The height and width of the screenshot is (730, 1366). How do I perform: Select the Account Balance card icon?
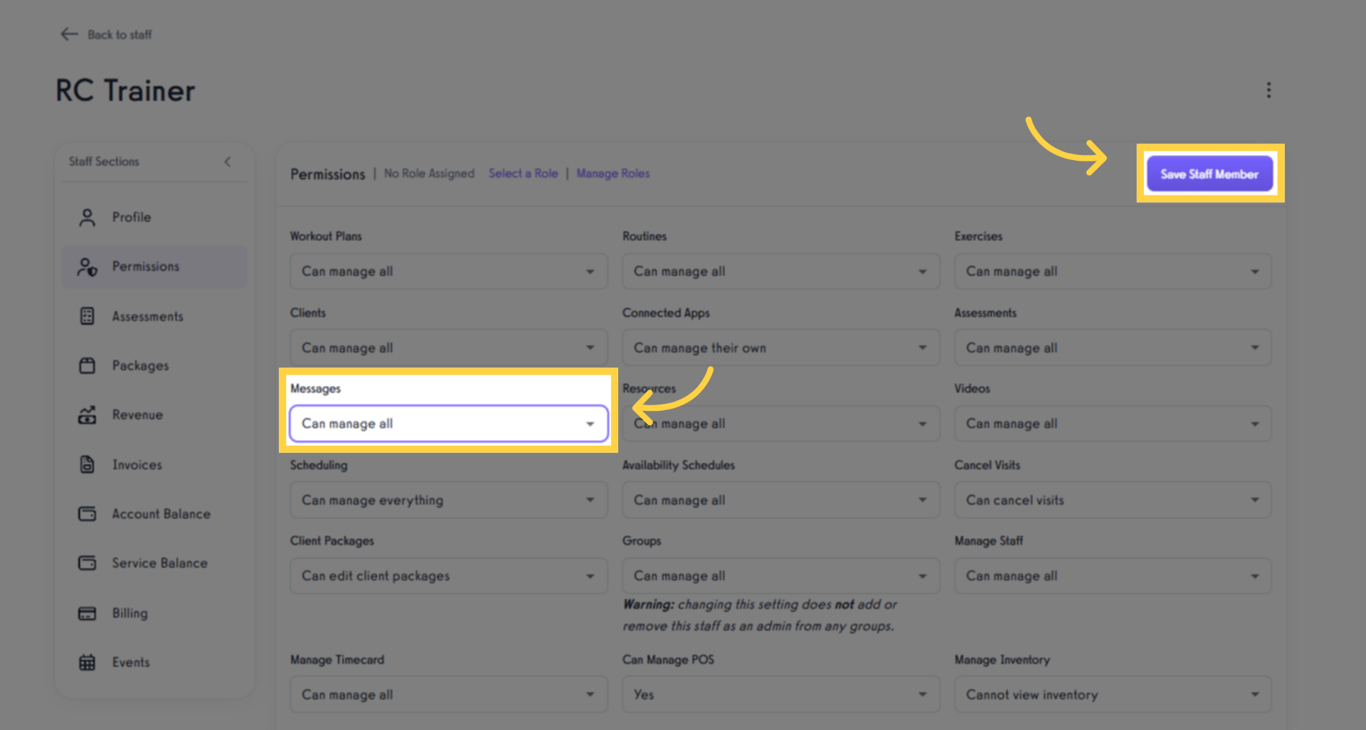90,513
